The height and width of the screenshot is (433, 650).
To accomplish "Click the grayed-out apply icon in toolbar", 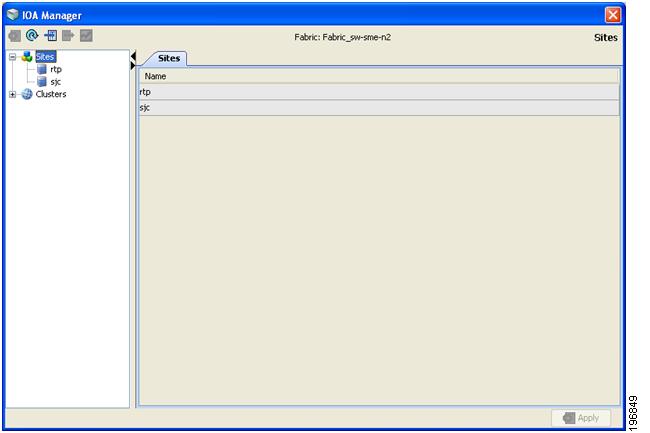I will (x=15, y=36).
